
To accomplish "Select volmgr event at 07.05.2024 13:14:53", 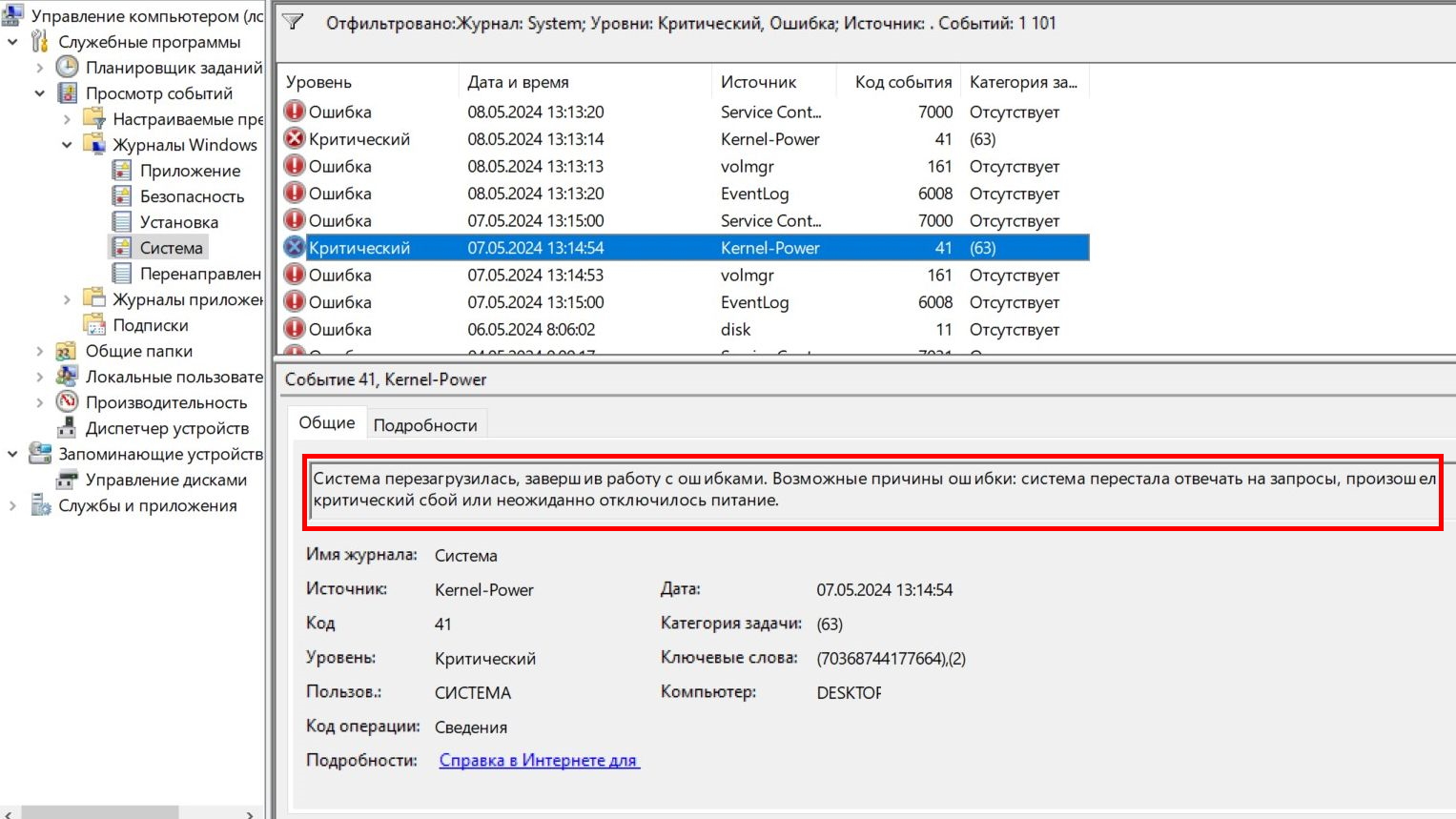I will pyautogui.click(x=684, y=275).
